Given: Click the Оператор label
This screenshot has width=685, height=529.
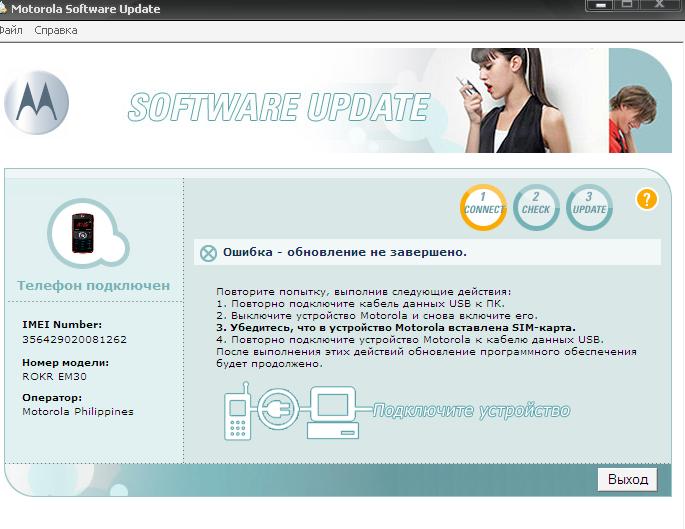Looking at the screenshot, I should [52, 398].
